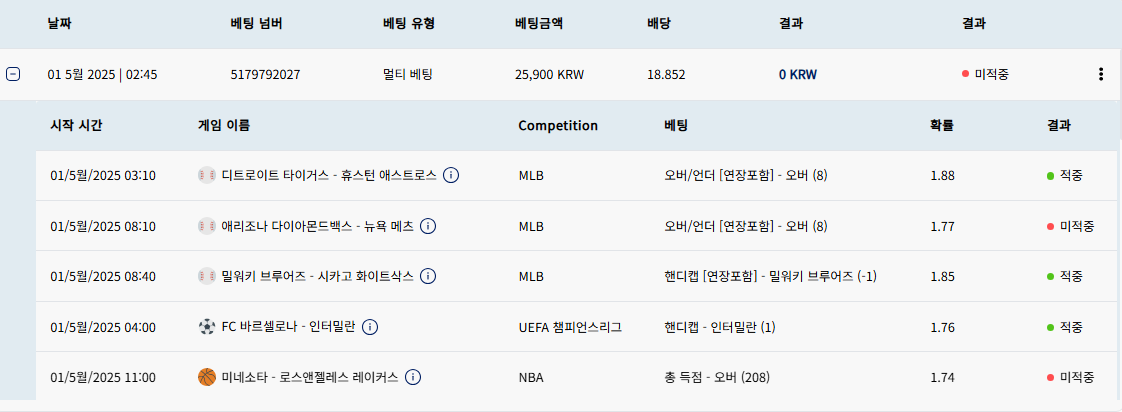Click the 배당 column header

click(659, 24)
